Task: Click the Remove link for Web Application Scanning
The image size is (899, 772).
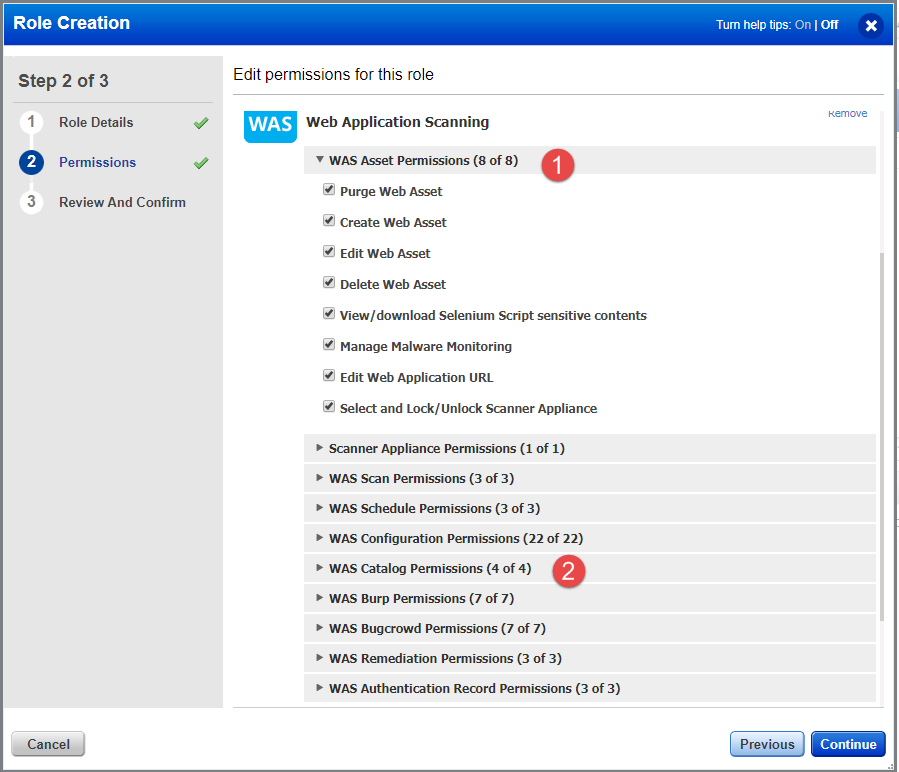Action: pos(847,113)
